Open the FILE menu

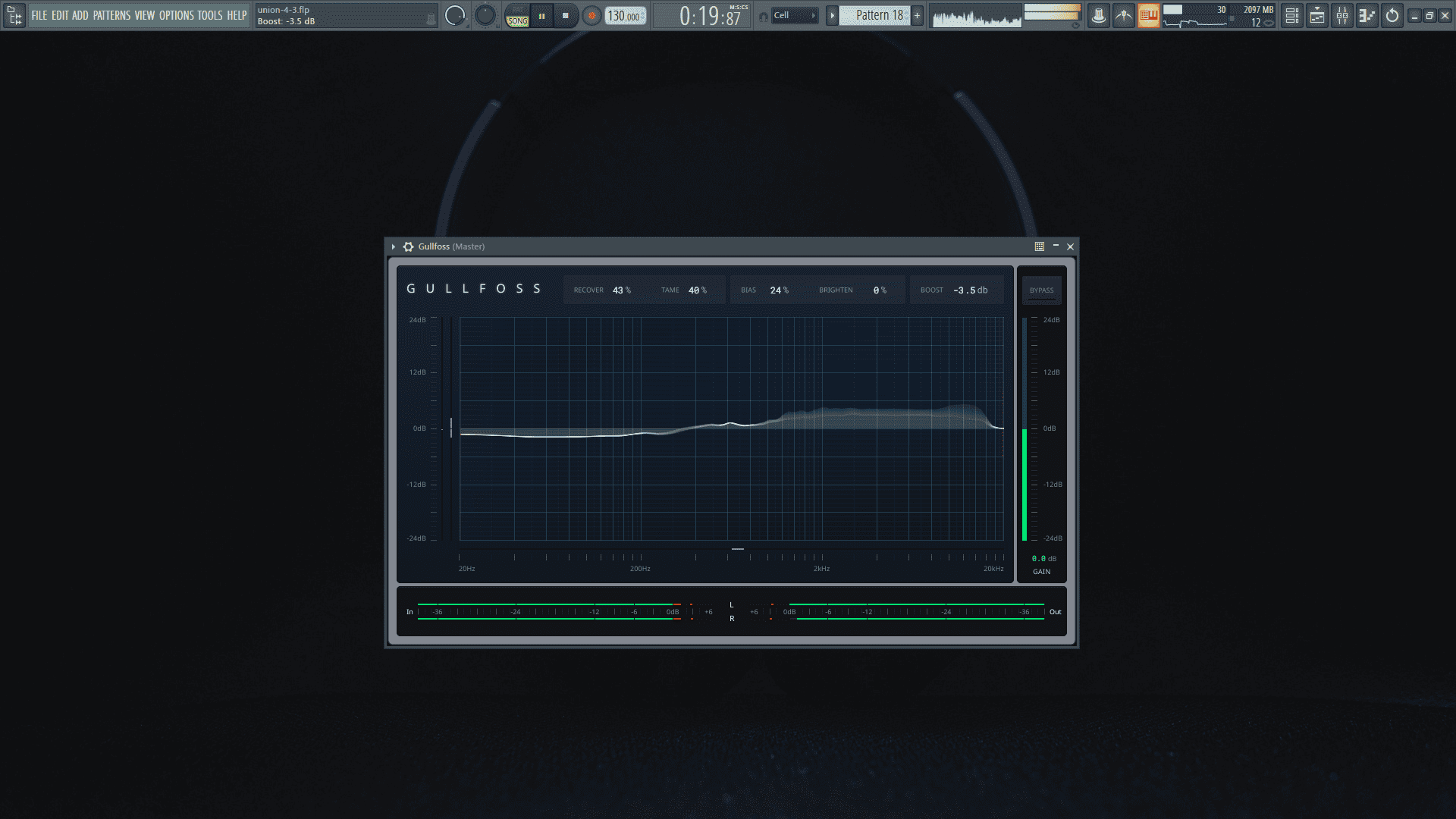coord(39,15)
